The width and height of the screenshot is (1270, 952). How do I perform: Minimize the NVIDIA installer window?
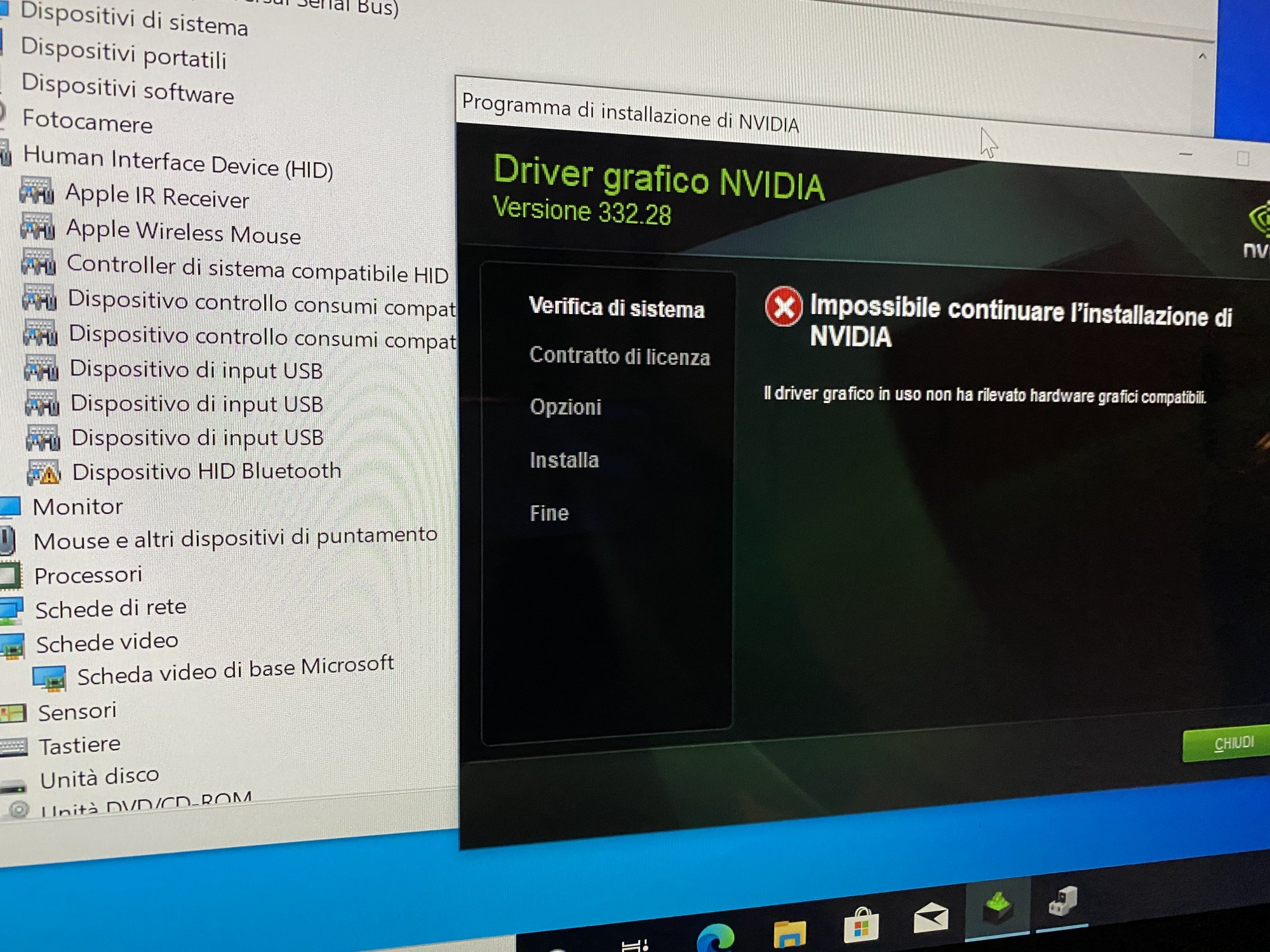coord(1186,154)
